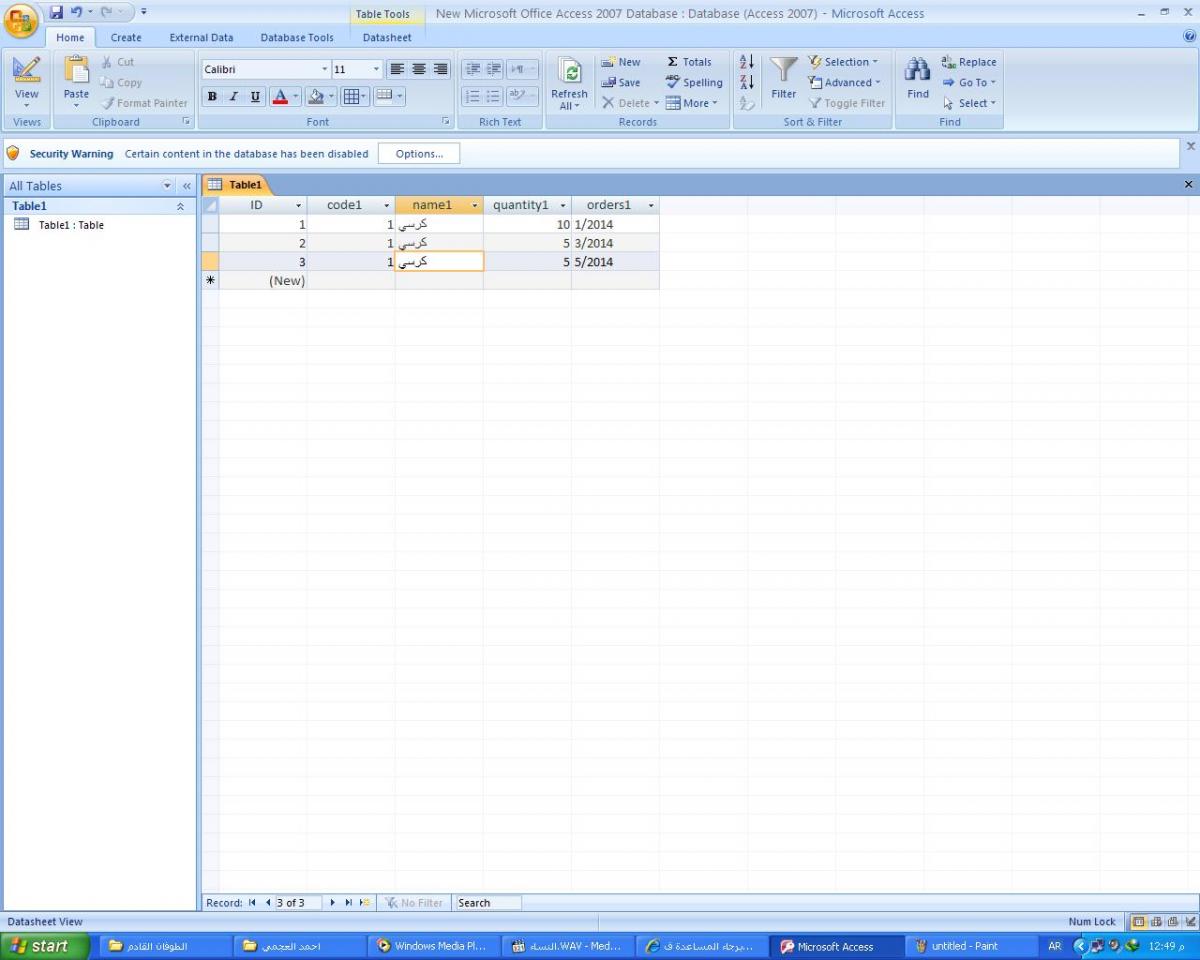The image size is (1200, 960).
Task: Click Totals sigma icon in Records
Action: pyautogui.click(x=673, y=62)
